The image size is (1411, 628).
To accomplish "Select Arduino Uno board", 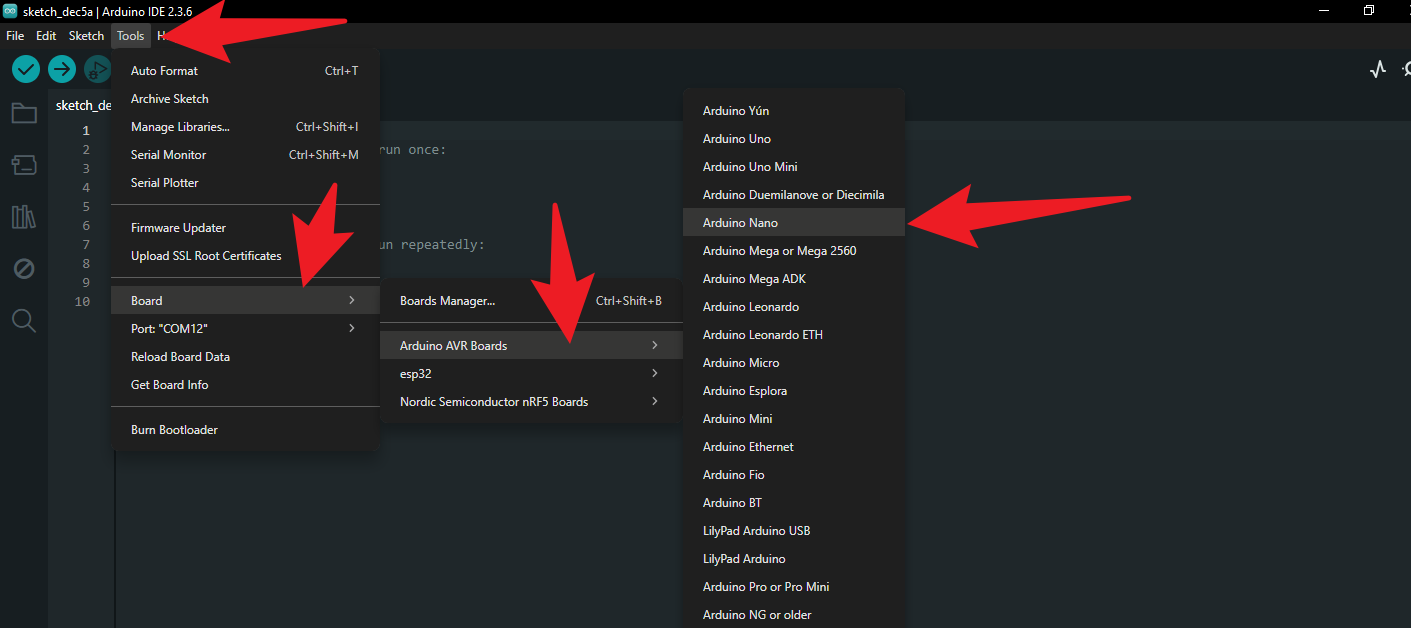I will tap(794, 139).
